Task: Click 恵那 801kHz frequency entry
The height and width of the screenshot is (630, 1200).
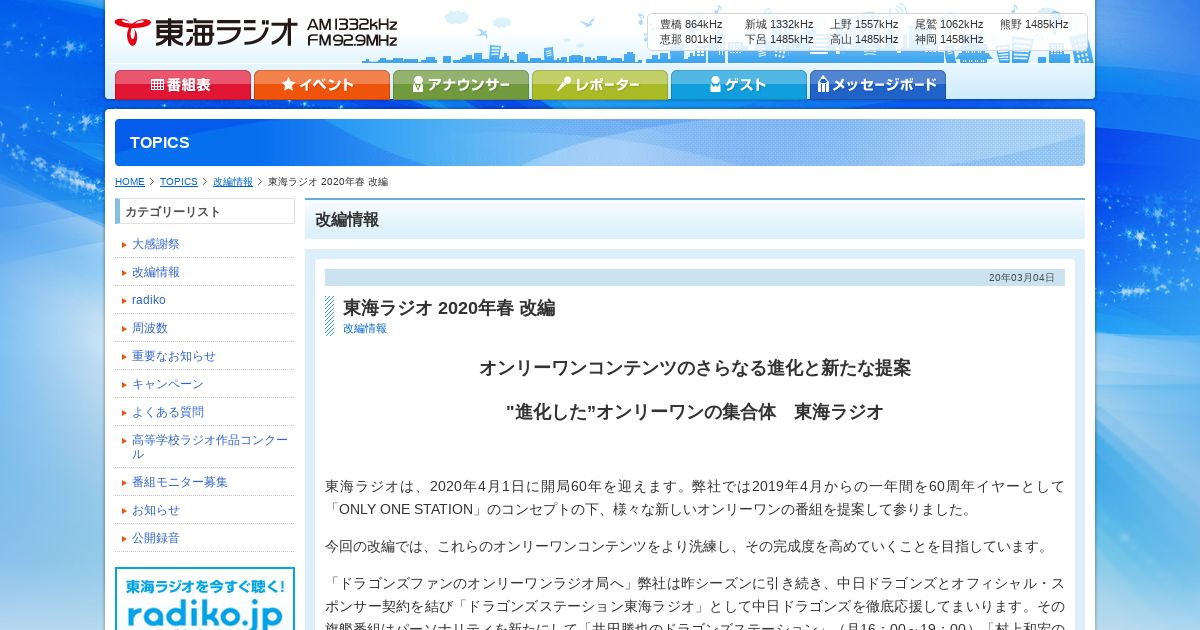Action: 691,39
